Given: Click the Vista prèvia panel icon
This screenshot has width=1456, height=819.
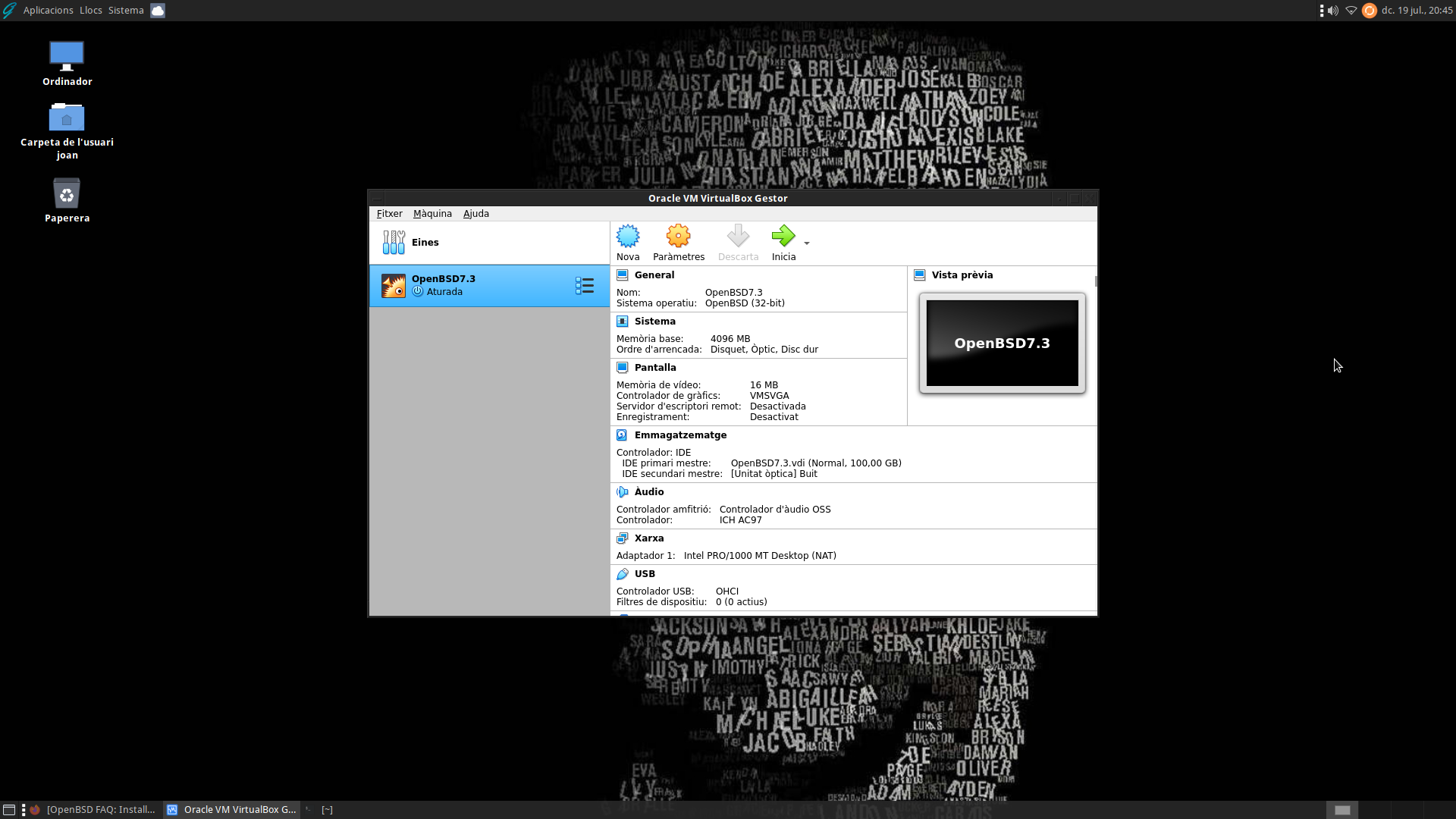Looking at the screenshot, I should (920, 275).
